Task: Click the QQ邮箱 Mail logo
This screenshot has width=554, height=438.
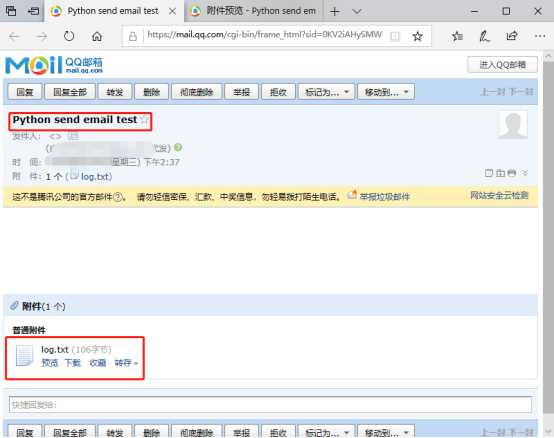Action: (54, 65)
